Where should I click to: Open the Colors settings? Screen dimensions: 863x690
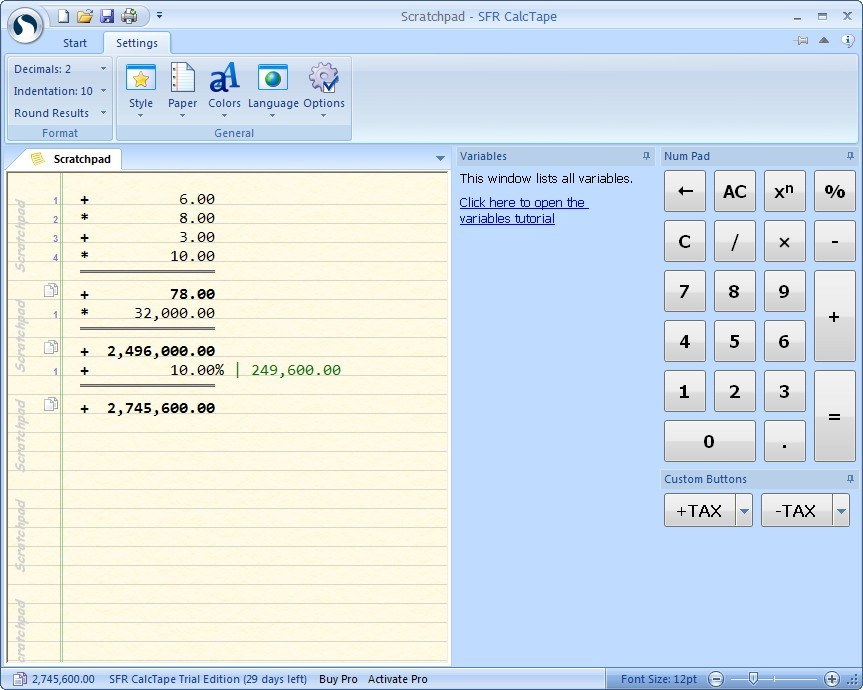pyautogui.click(x=224, y=90)
